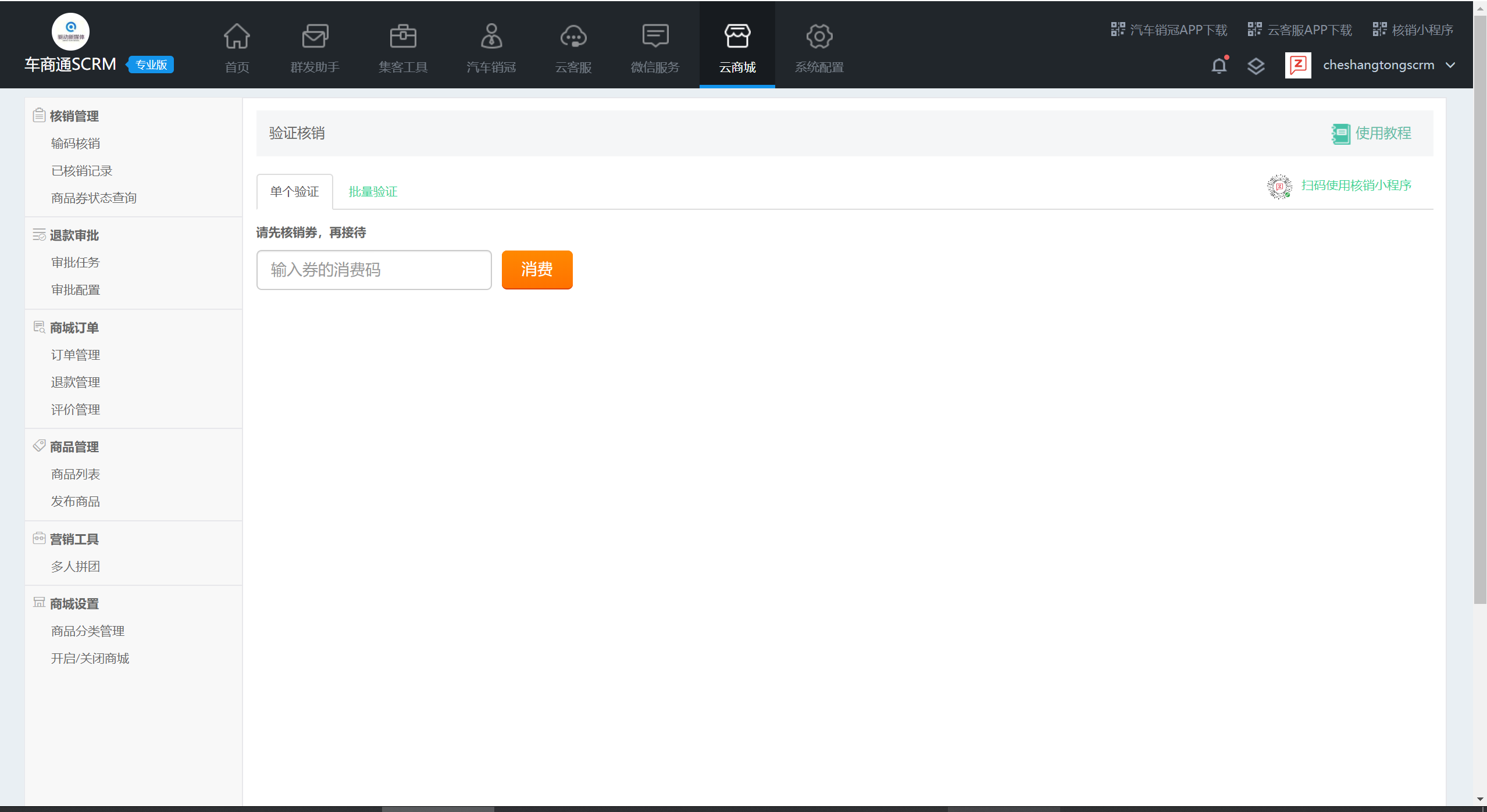Open 首页 home icon in navigation
Viewport: 1487px width, 812px height.
pos(237,37)
